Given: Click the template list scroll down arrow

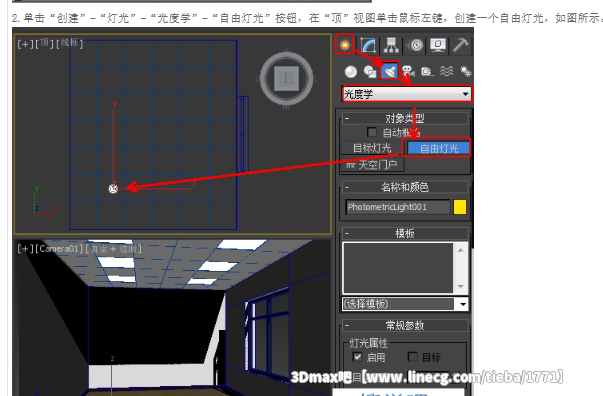Looking at the screenshot, I should click(x=461, y=287).
